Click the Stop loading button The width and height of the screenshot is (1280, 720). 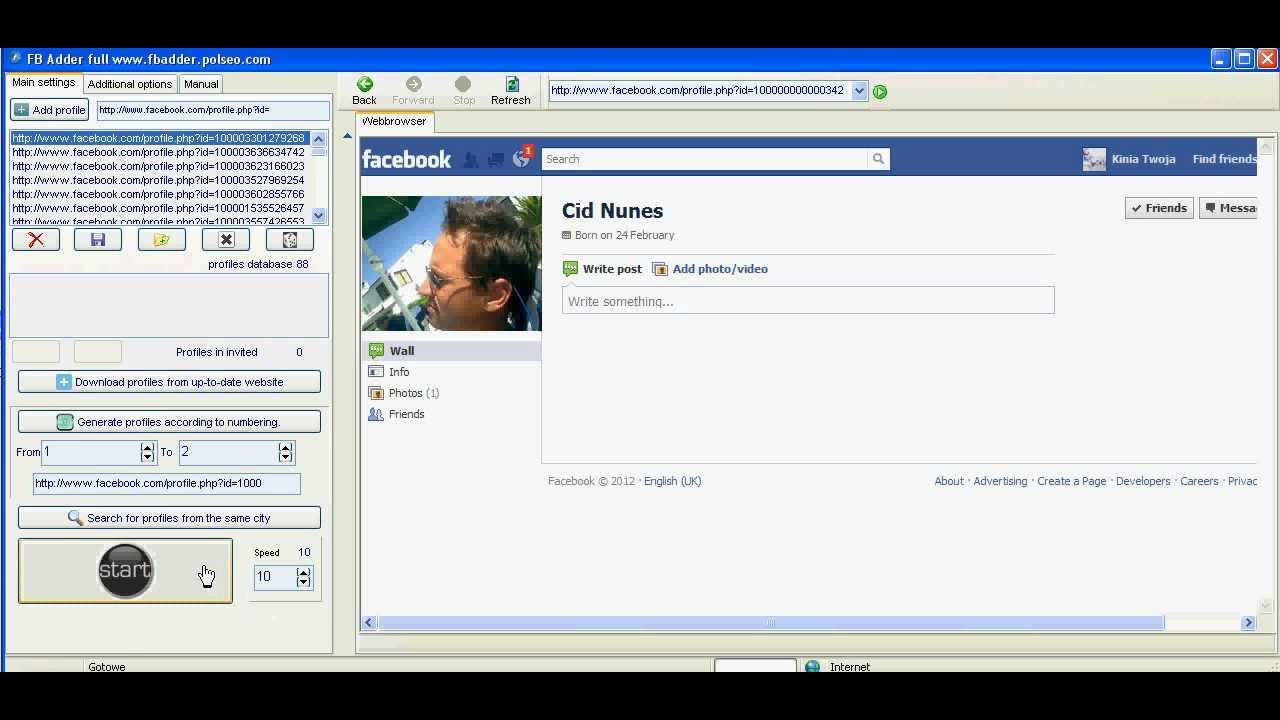[463, 91]
